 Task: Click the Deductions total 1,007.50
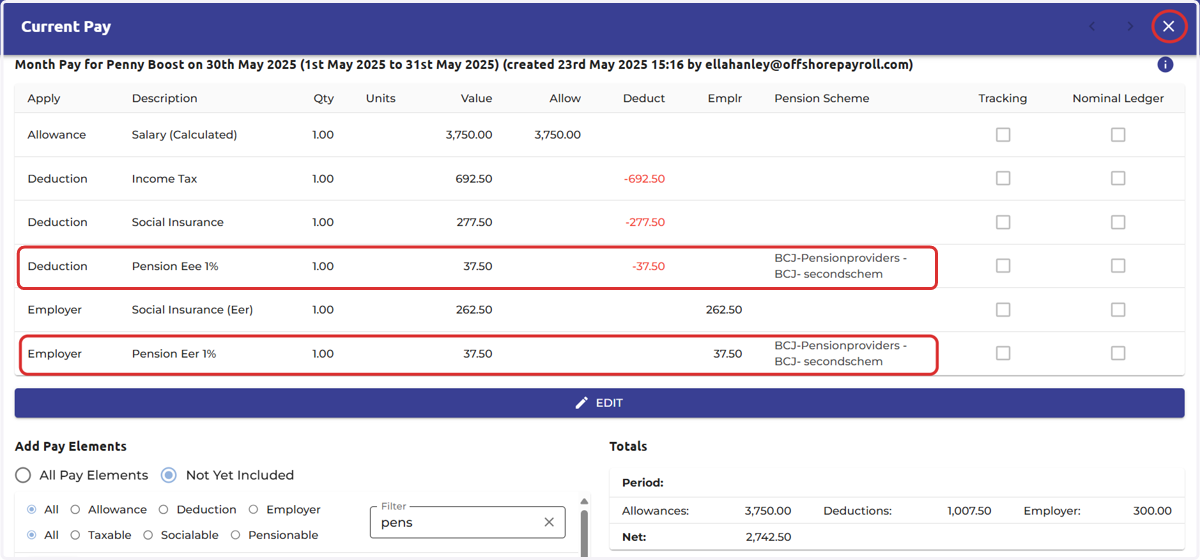pyautogui.click(x=969, y=511)
